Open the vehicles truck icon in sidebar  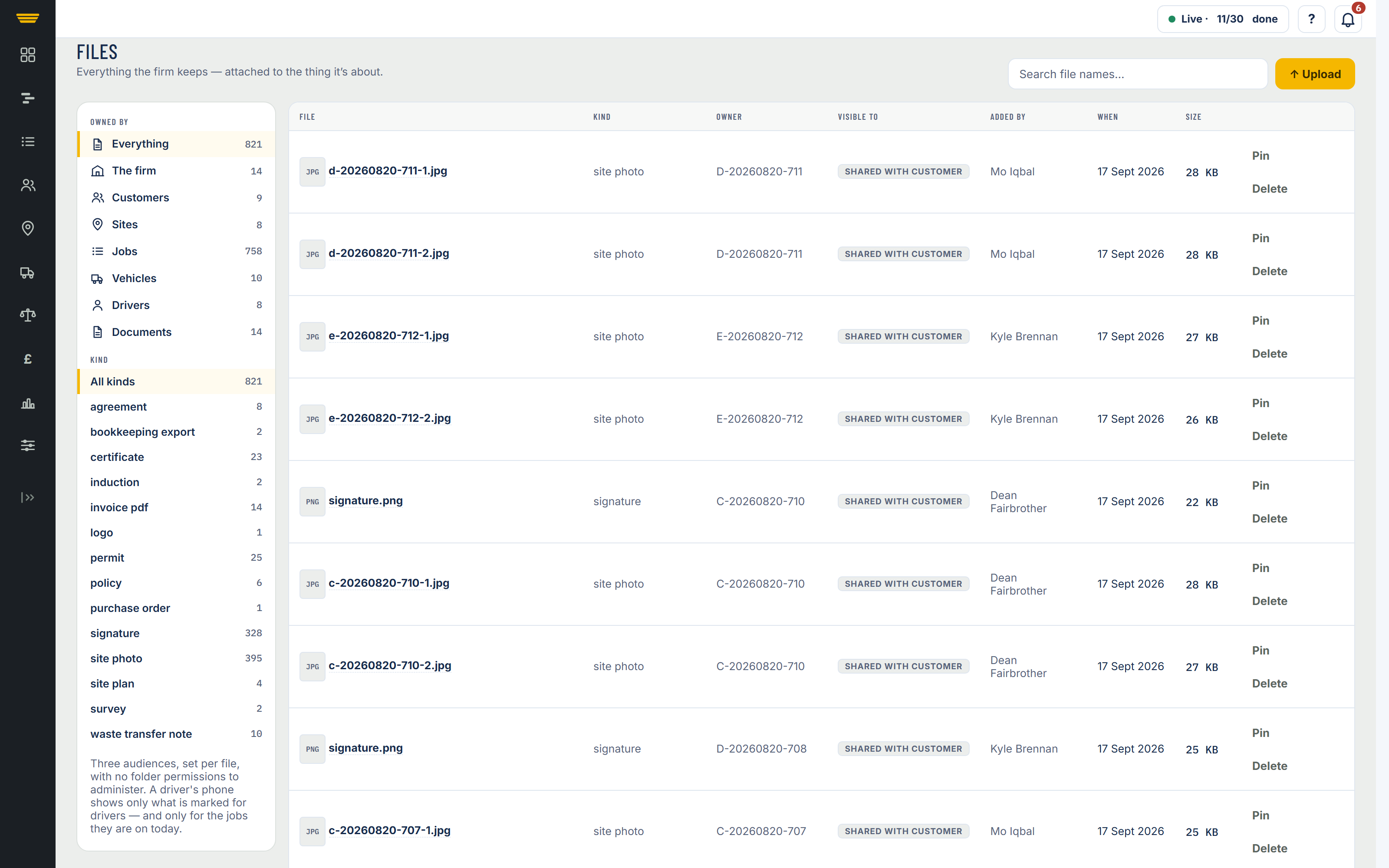coord(27,272)
